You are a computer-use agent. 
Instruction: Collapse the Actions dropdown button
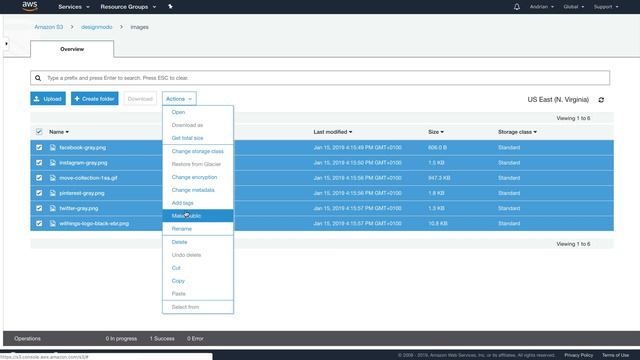(179, 99)
